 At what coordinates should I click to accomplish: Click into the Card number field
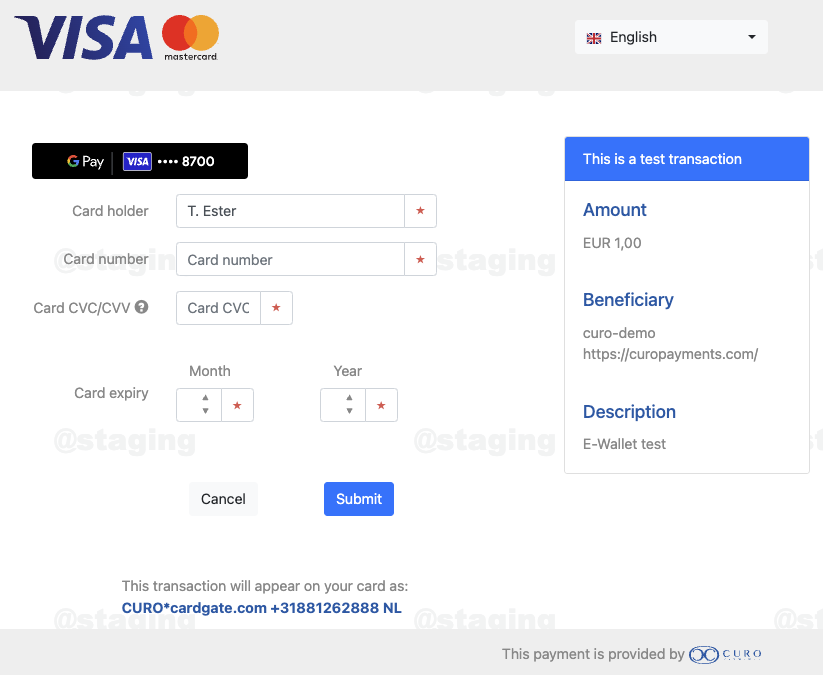coord(290,260)
